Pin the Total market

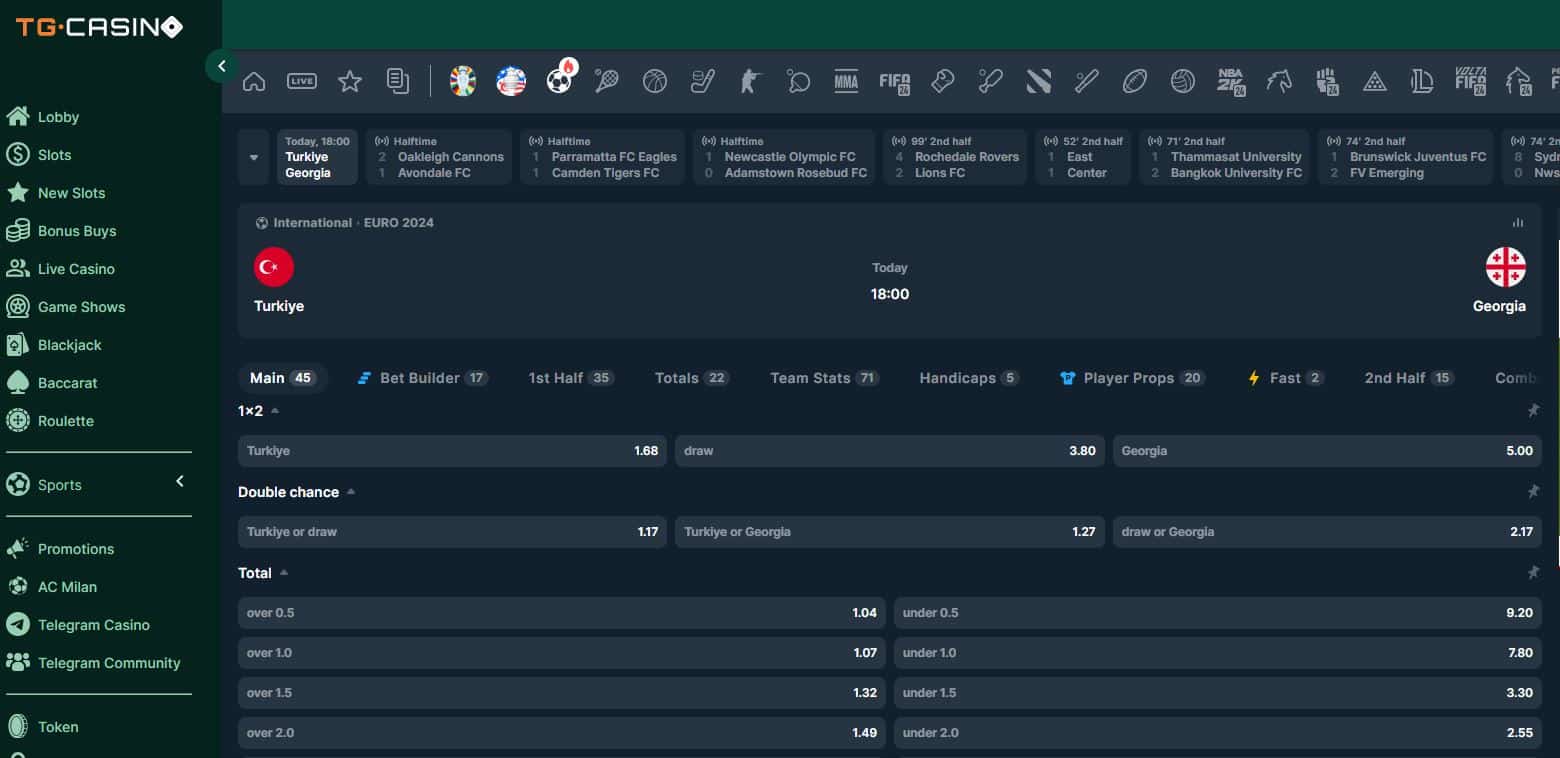click(1533, 572)
